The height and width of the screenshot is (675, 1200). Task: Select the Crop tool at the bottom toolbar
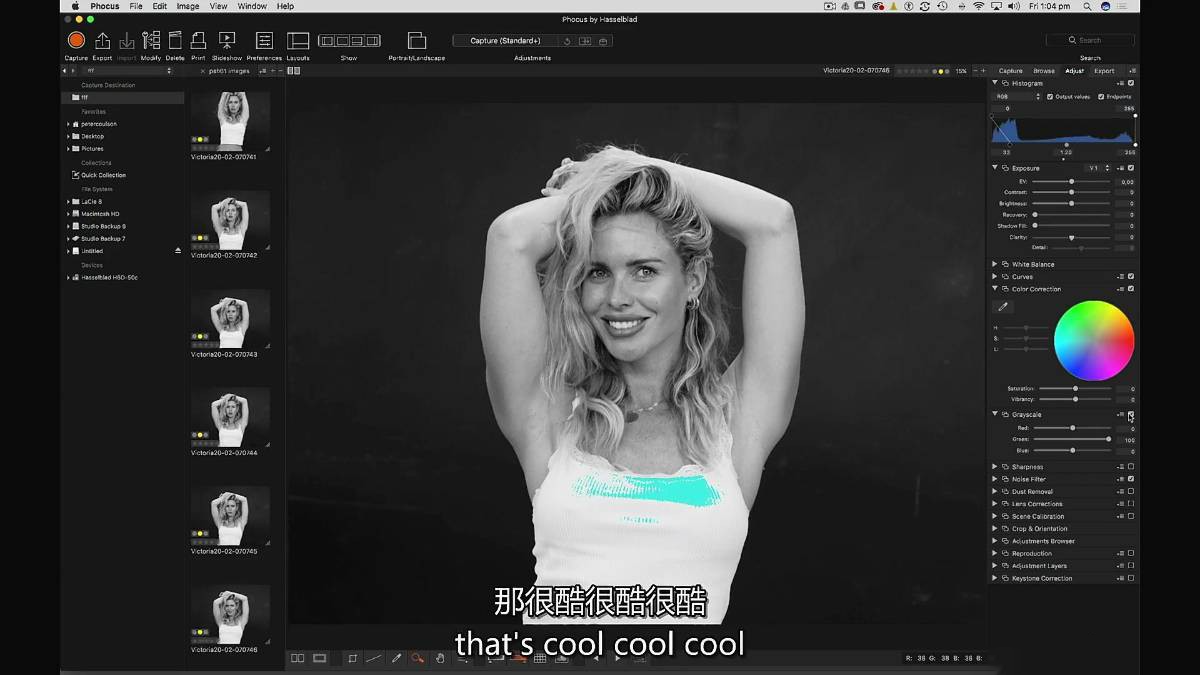pyautogui.click(x=353, y=658)
